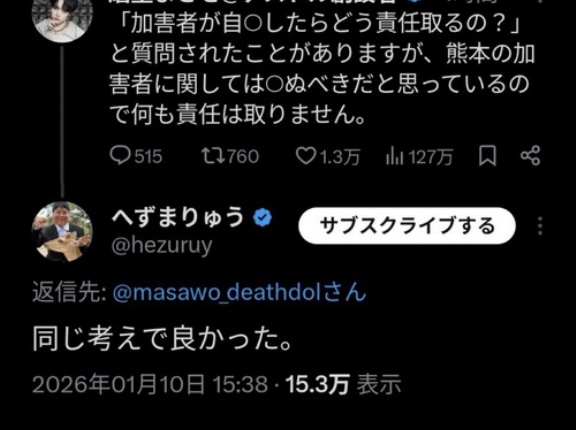
Task: Bookmark the top post
Action: [487, 156]
